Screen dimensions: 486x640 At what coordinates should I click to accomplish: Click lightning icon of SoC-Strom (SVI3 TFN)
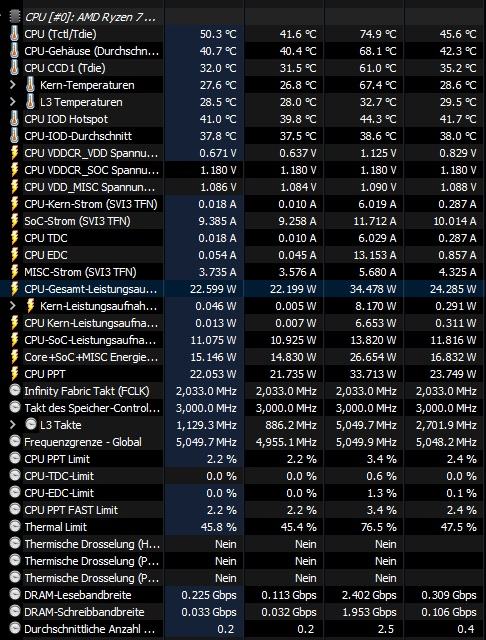(14, 221)
